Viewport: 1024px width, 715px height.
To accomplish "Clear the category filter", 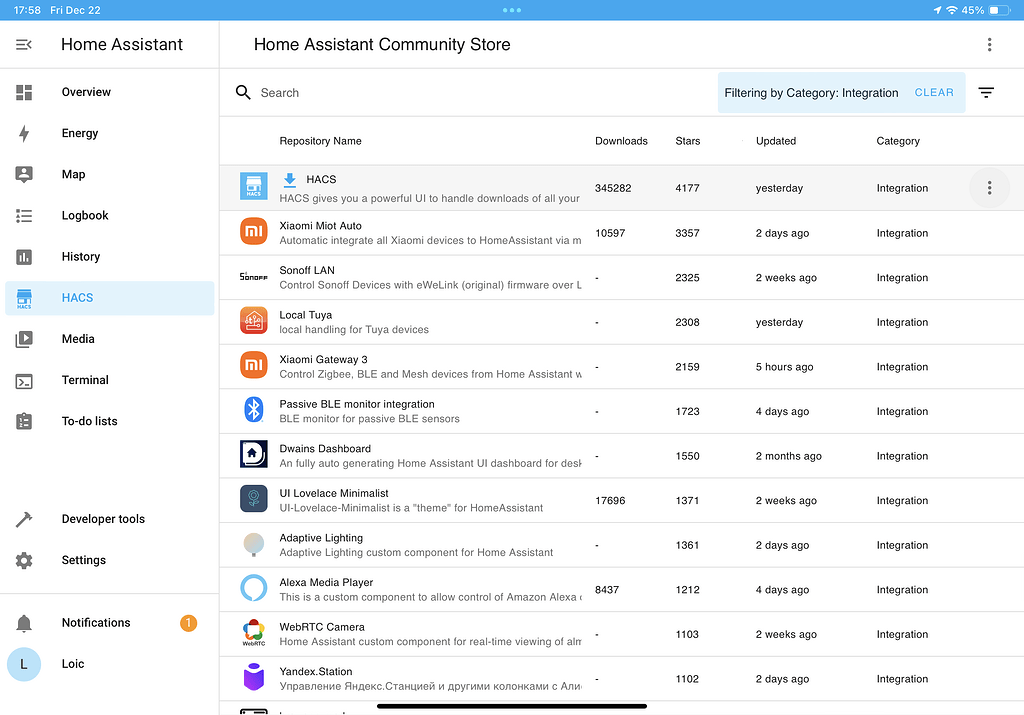I will click(934, 93).
